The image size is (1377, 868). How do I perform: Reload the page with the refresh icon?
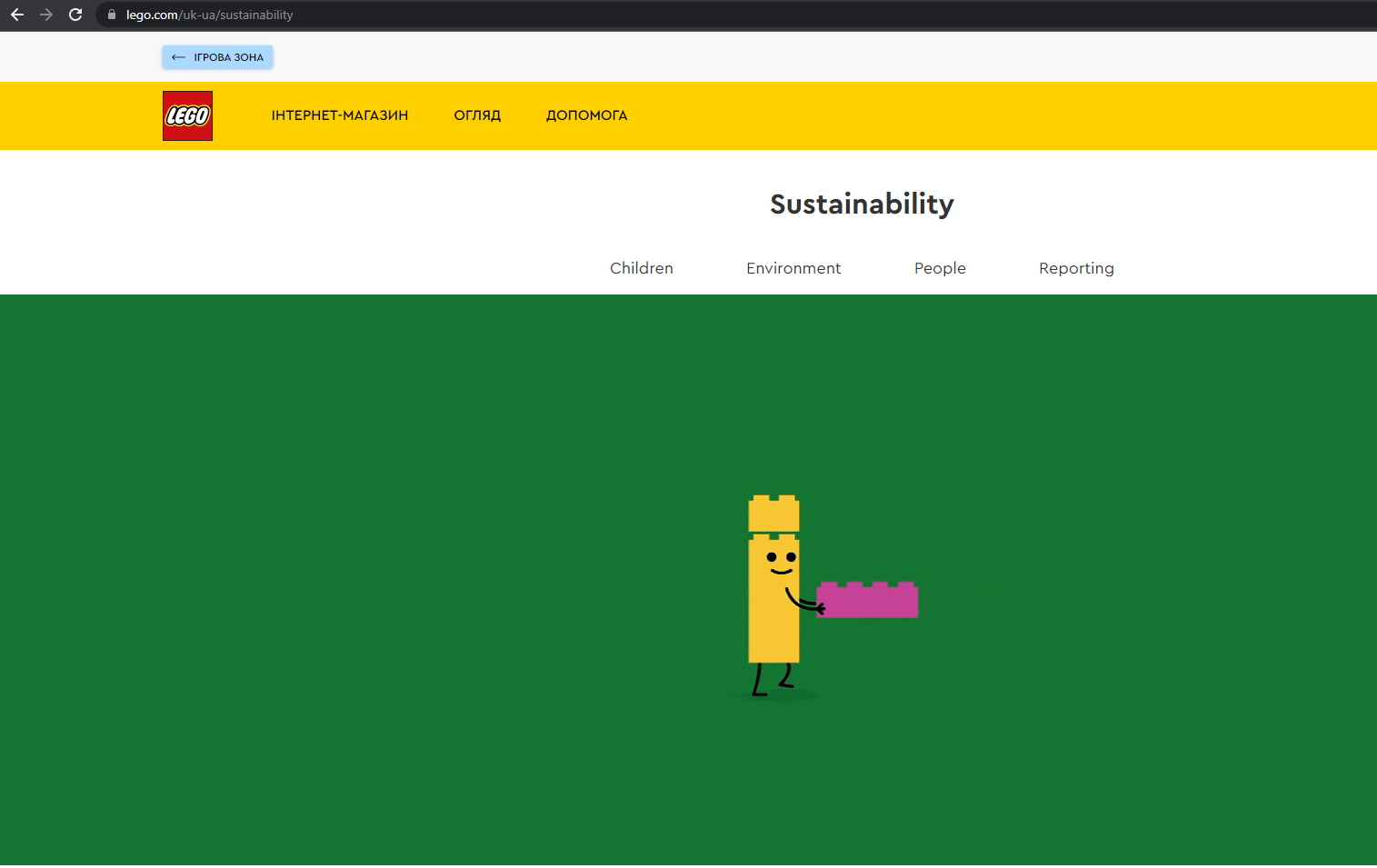click(x=75, y=15)
